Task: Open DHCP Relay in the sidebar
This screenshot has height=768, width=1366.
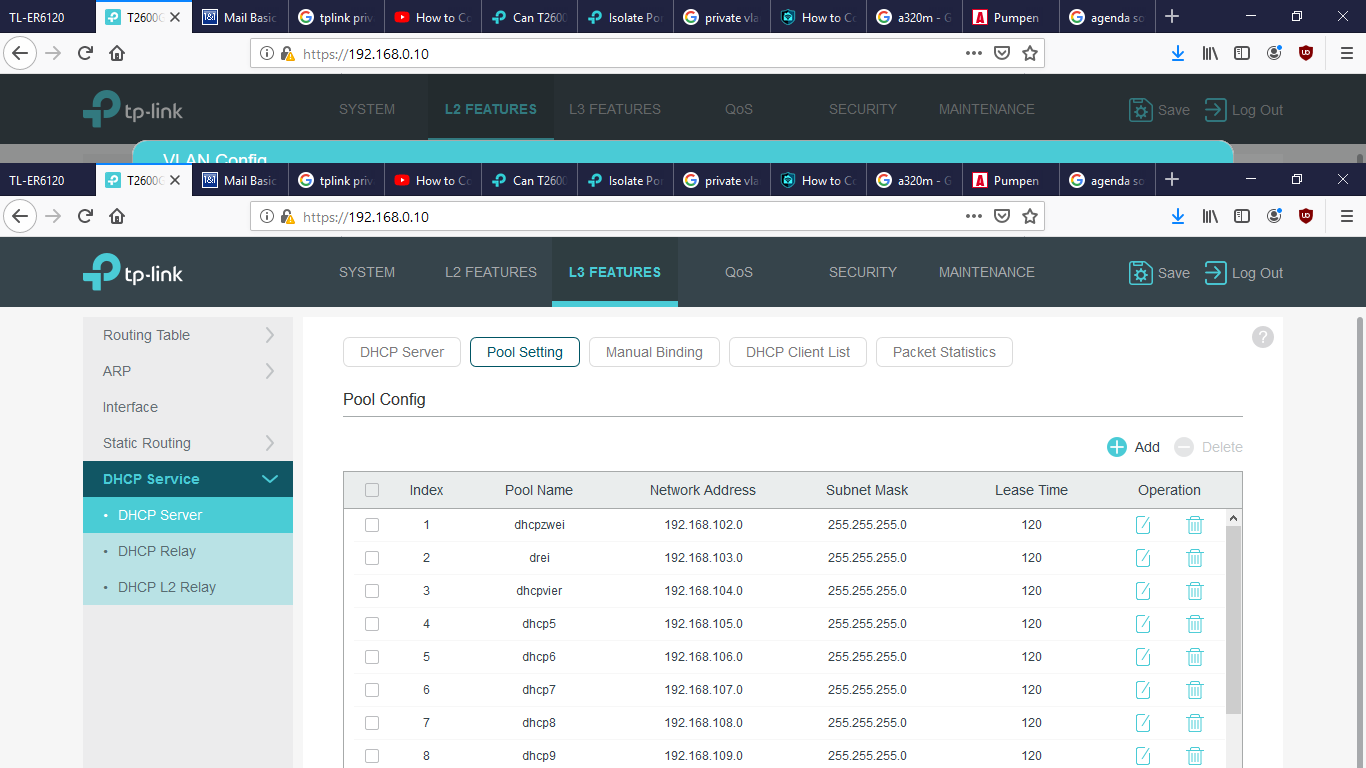Action: tap(188, 551)
